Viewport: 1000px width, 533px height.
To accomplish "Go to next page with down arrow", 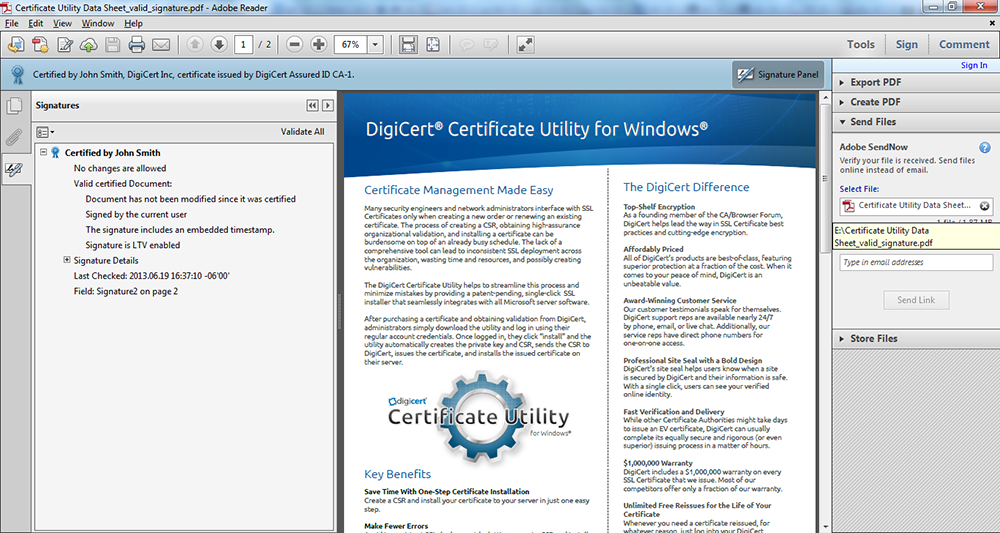I will (219, 45).
